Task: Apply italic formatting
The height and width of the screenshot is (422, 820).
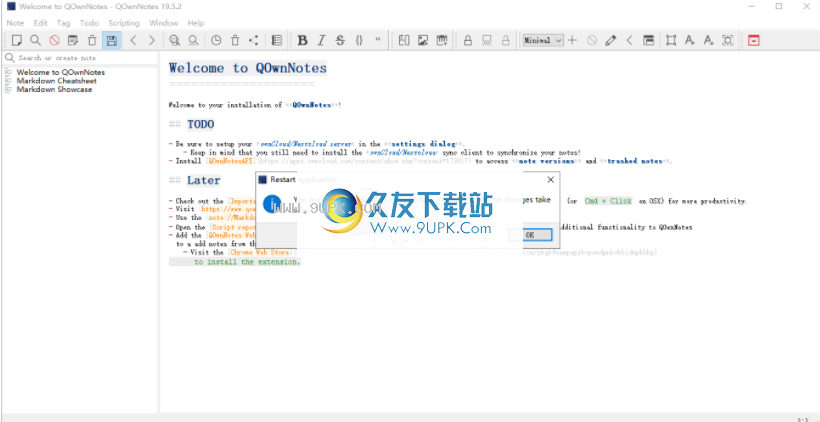Action: coord(321,40)
